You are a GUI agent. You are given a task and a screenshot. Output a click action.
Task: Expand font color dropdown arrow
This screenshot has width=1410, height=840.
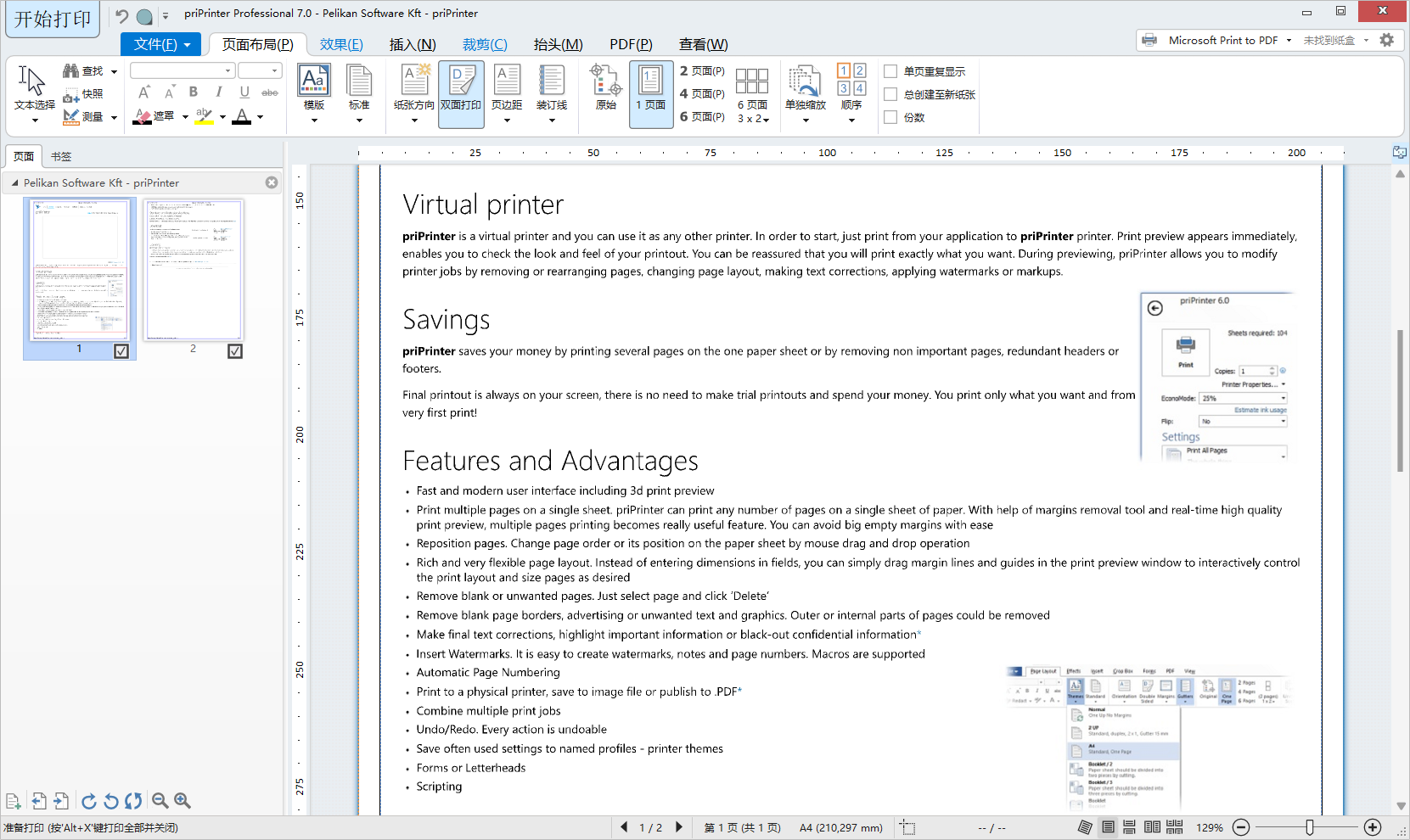[260, 117]
